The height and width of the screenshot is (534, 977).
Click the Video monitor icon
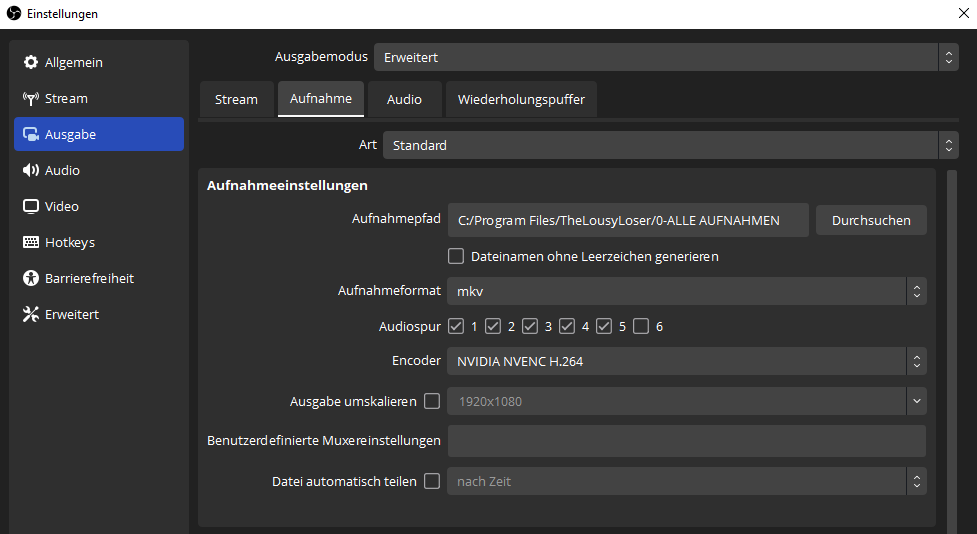point(30,207)
